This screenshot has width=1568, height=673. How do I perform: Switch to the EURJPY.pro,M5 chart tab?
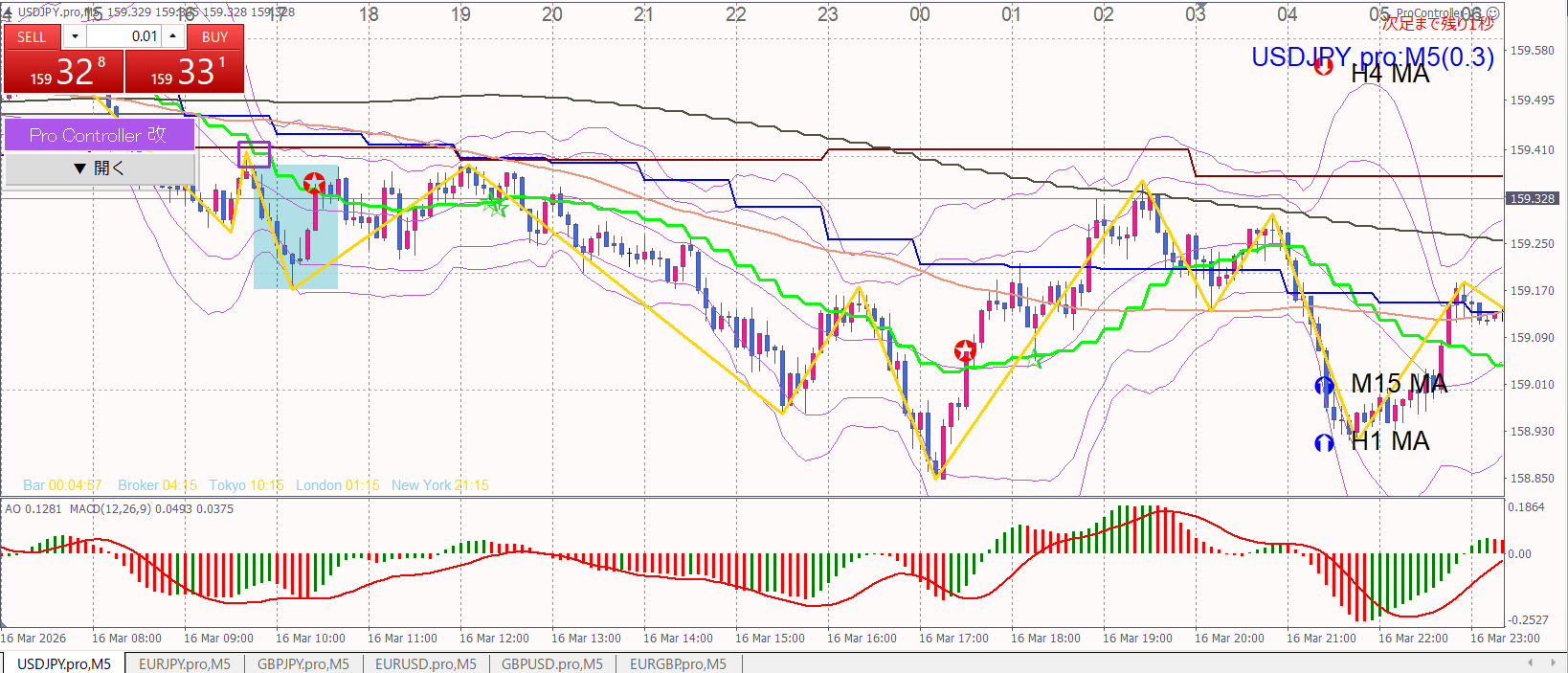tap(184, 663)
